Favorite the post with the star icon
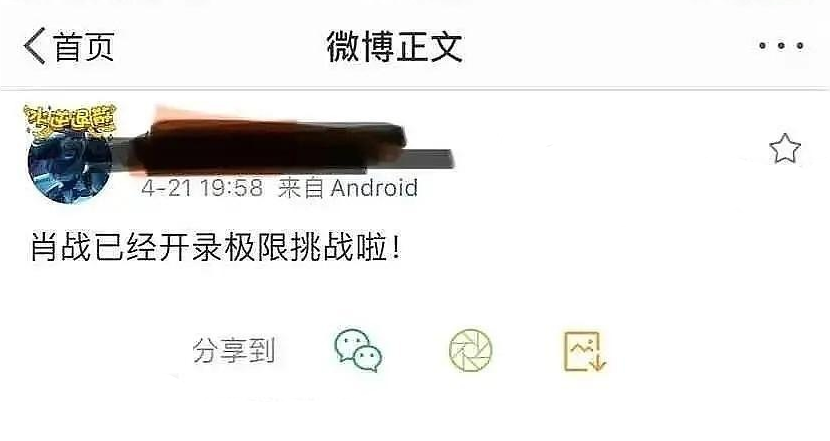 tap(784, 148)
